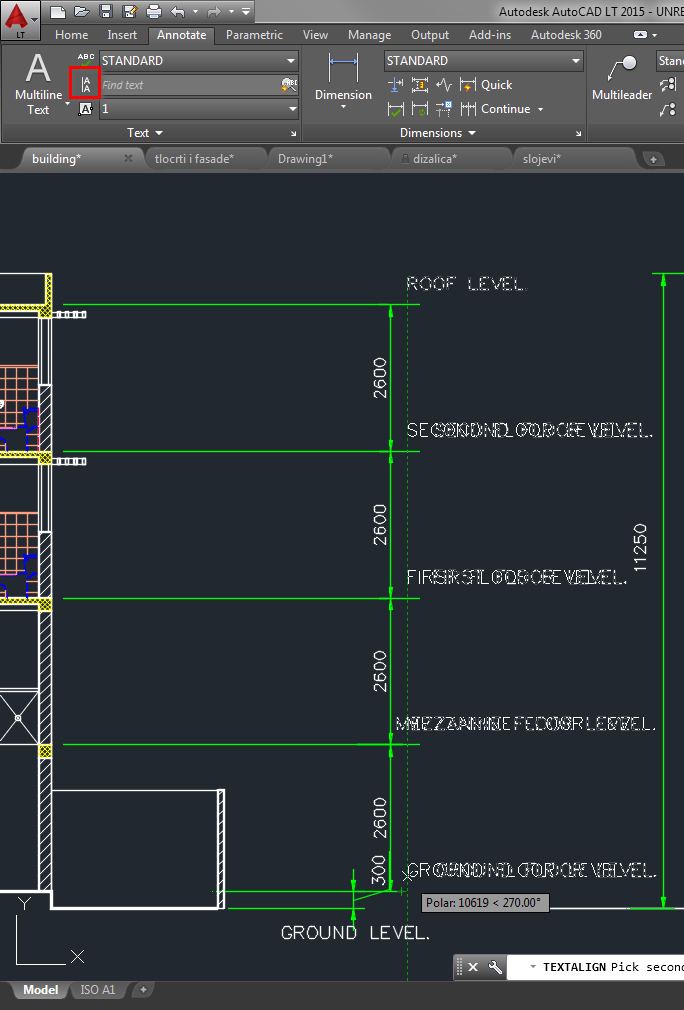Run the Check Spelling ABC icon
Screen dimensions: 684x1010
[x=85, y=59]
